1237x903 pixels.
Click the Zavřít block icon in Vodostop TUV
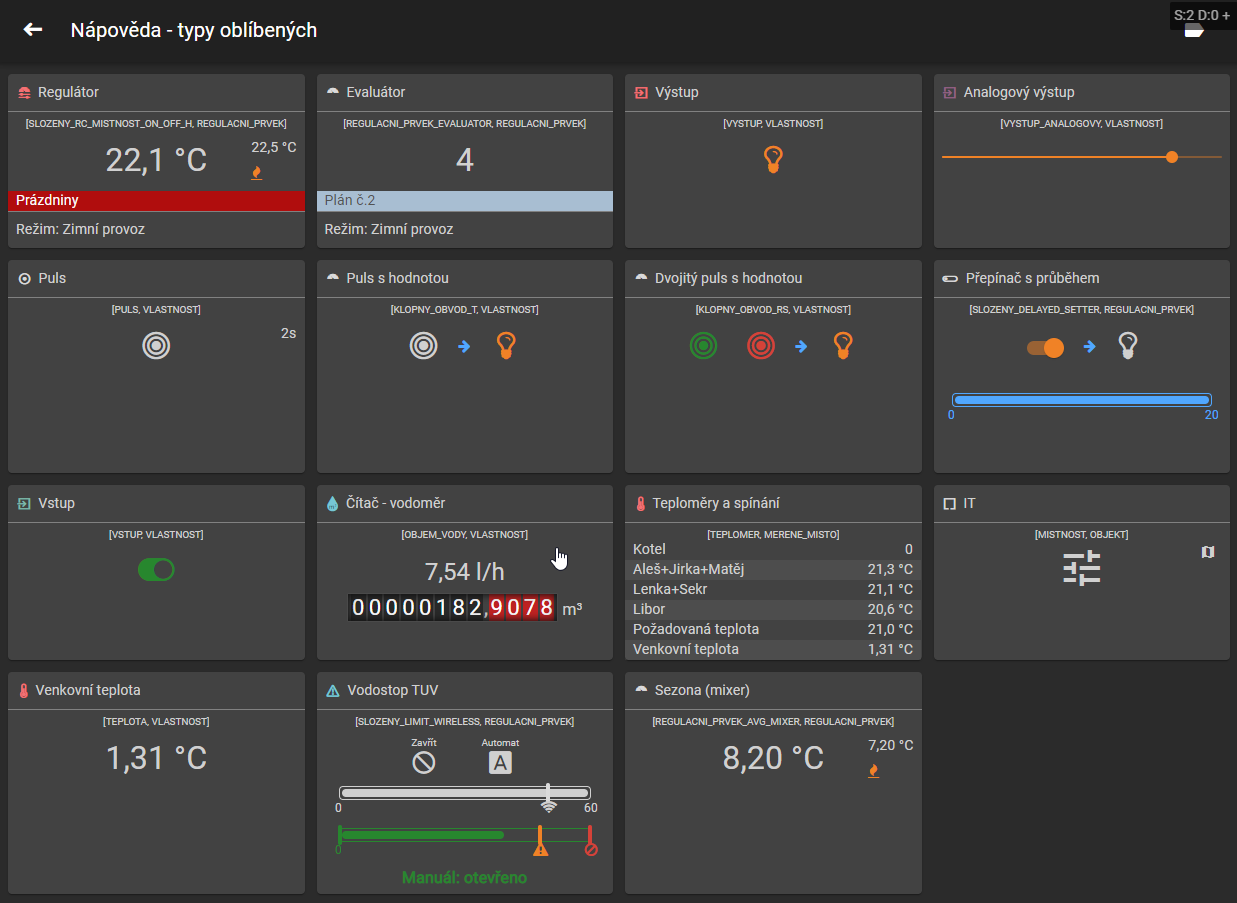424,763
